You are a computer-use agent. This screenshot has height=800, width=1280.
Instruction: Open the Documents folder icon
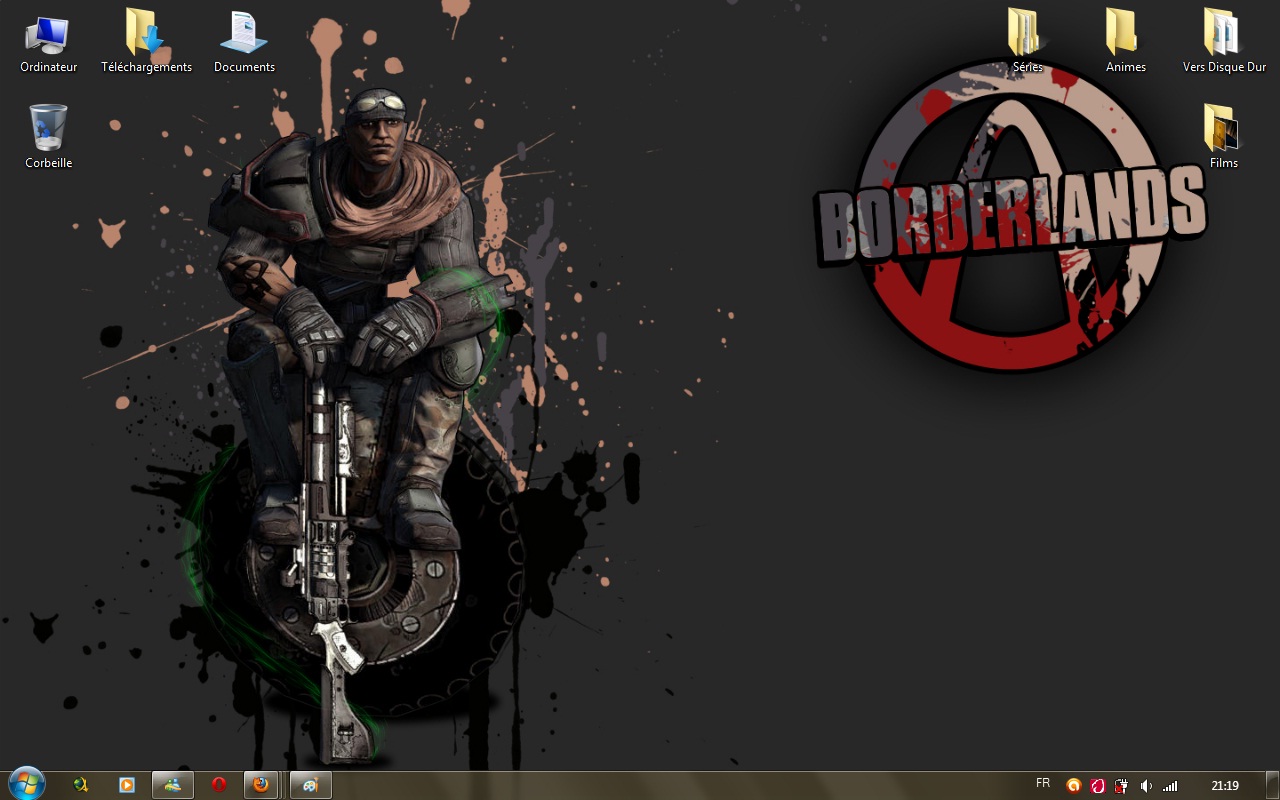(244, 43)
